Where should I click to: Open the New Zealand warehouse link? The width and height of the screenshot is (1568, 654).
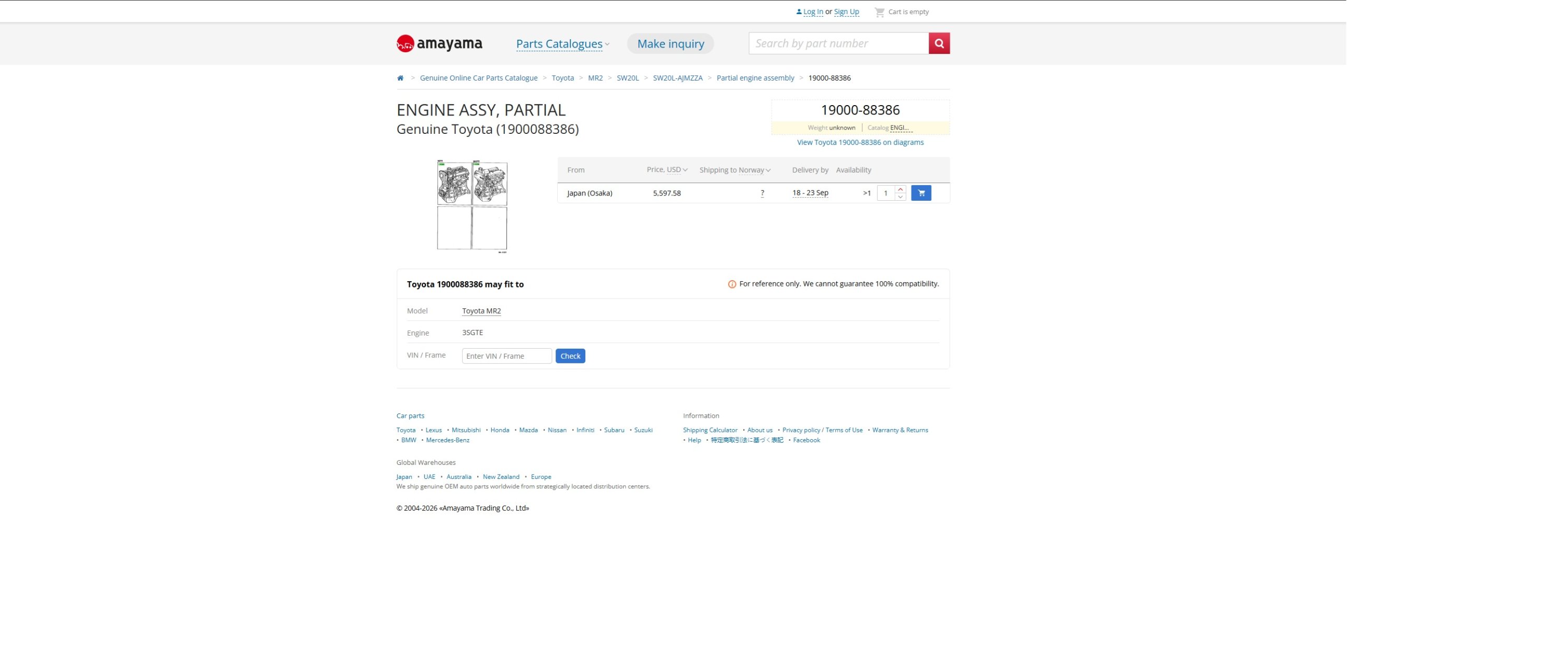pos(501,477)
